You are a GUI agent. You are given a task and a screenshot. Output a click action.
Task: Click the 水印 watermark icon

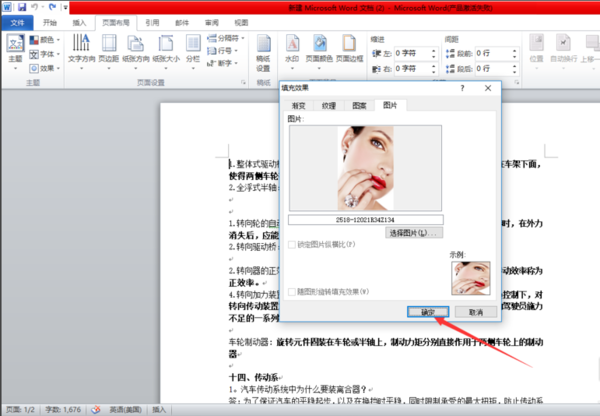[291, 47]
